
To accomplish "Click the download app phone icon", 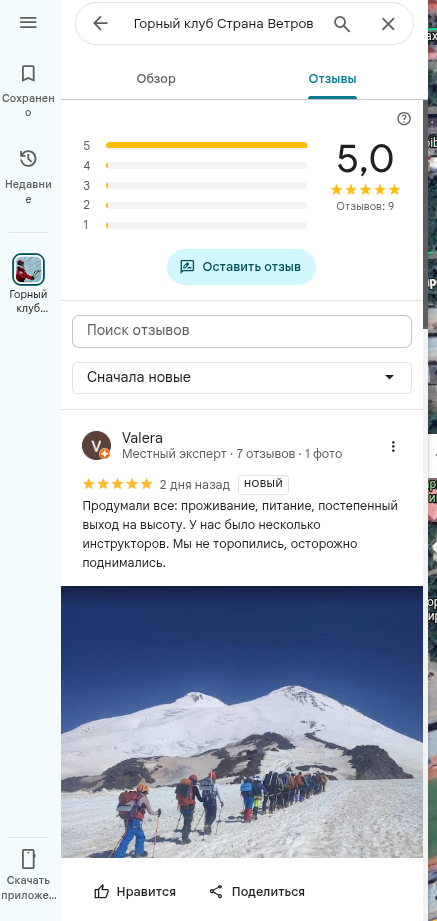I will (28, 858).
